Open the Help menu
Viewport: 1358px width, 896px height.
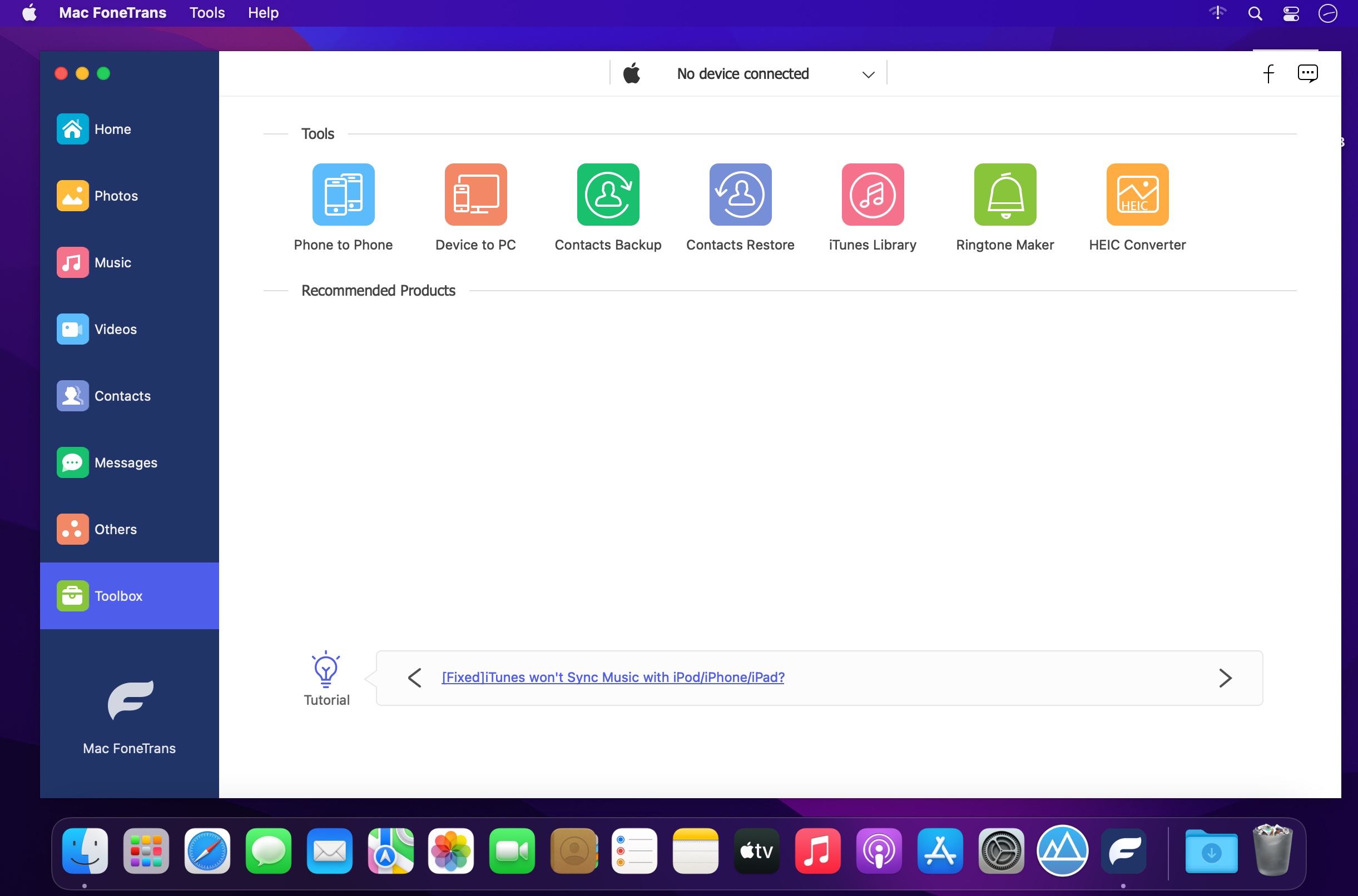263,13
